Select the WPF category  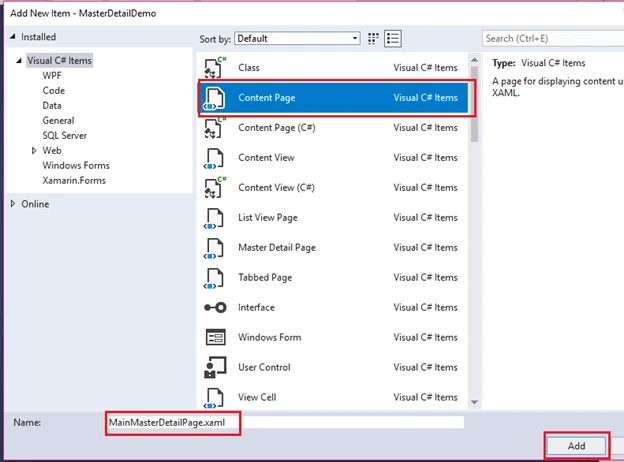(52, 76)
